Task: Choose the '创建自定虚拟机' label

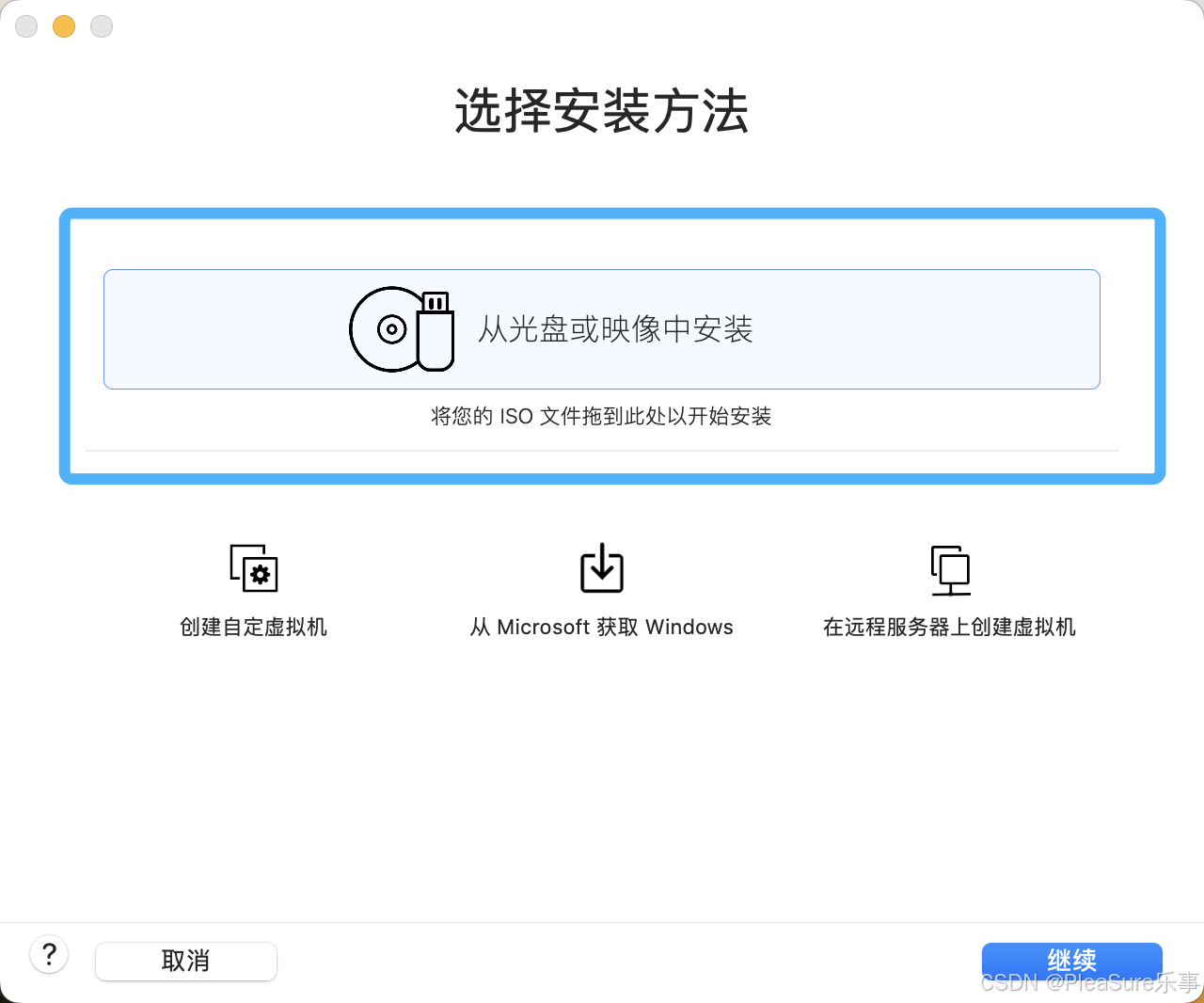Action: (x=254, y=627)
